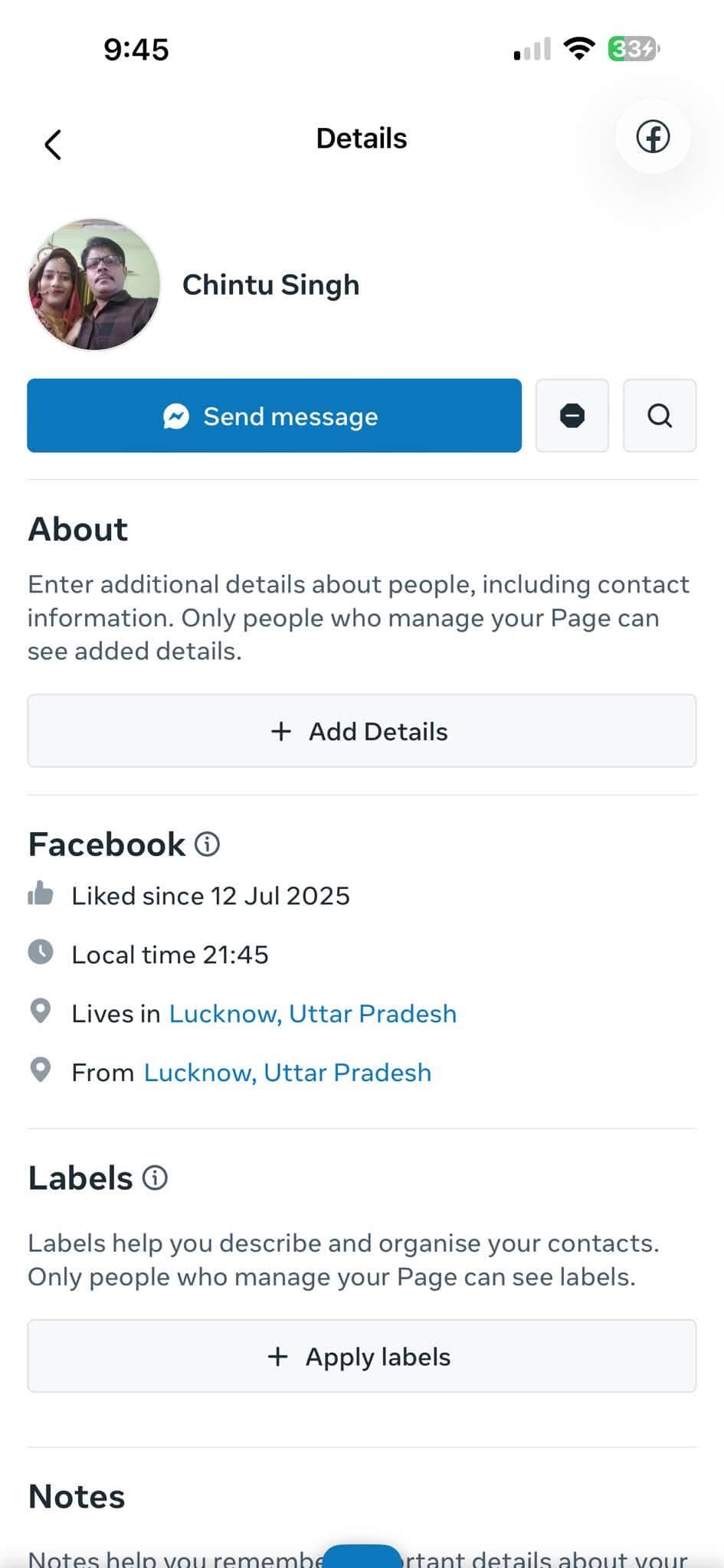View Chintu Singh profile picture
Viewport: 724px width, 1568px height.
tap(94, 285)
